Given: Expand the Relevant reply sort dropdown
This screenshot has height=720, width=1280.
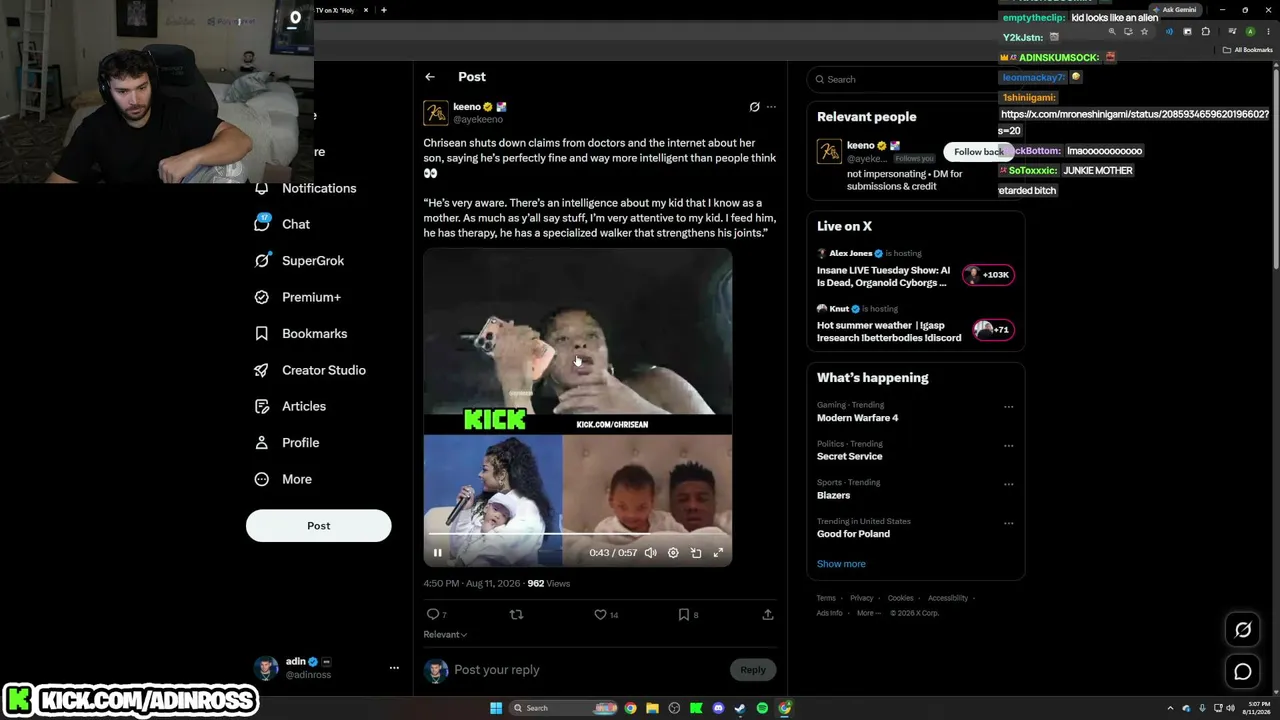Looking at the screenshot, I should pos(445,634).
